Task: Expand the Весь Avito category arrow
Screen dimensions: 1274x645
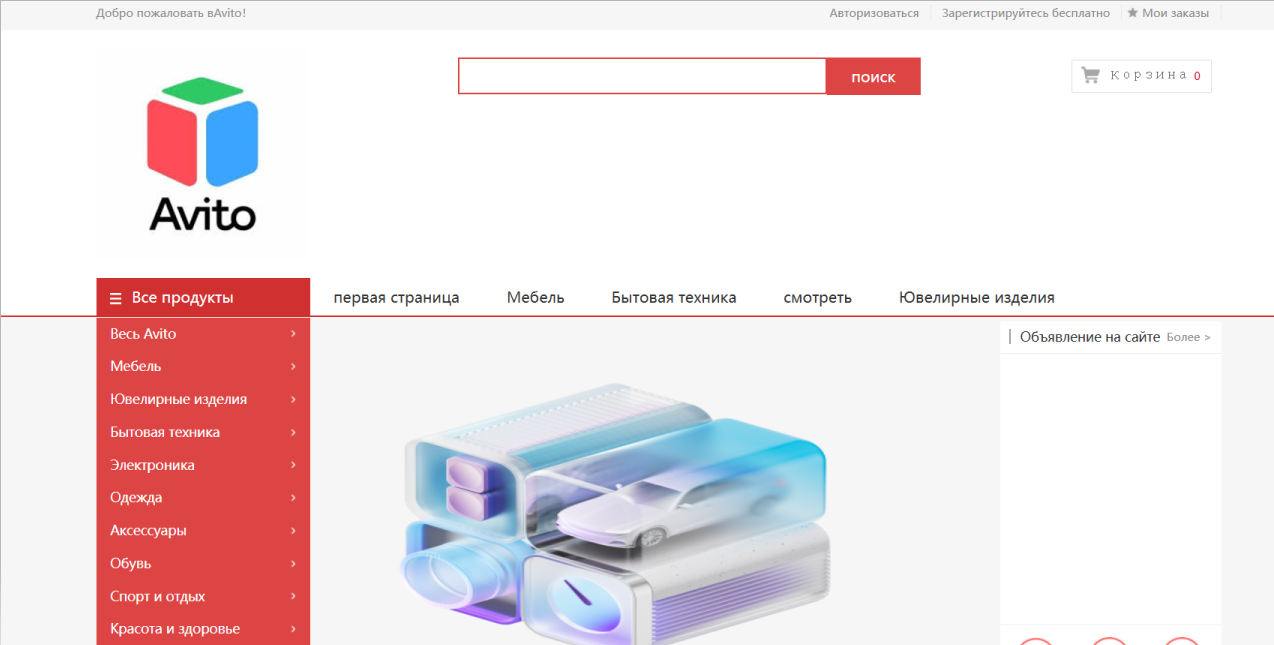Action: (x=293, y=334)
